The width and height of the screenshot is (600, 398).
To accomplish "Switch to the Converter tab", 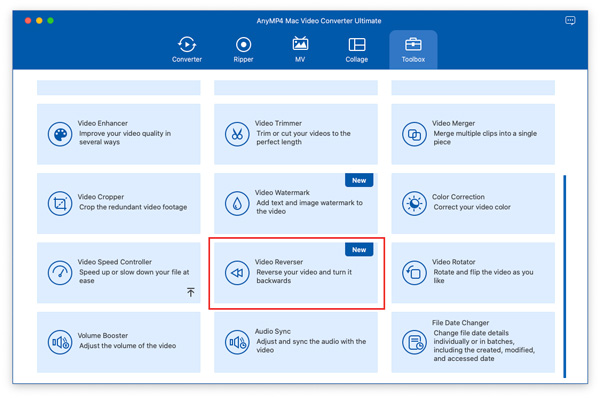I will (187, 50).
